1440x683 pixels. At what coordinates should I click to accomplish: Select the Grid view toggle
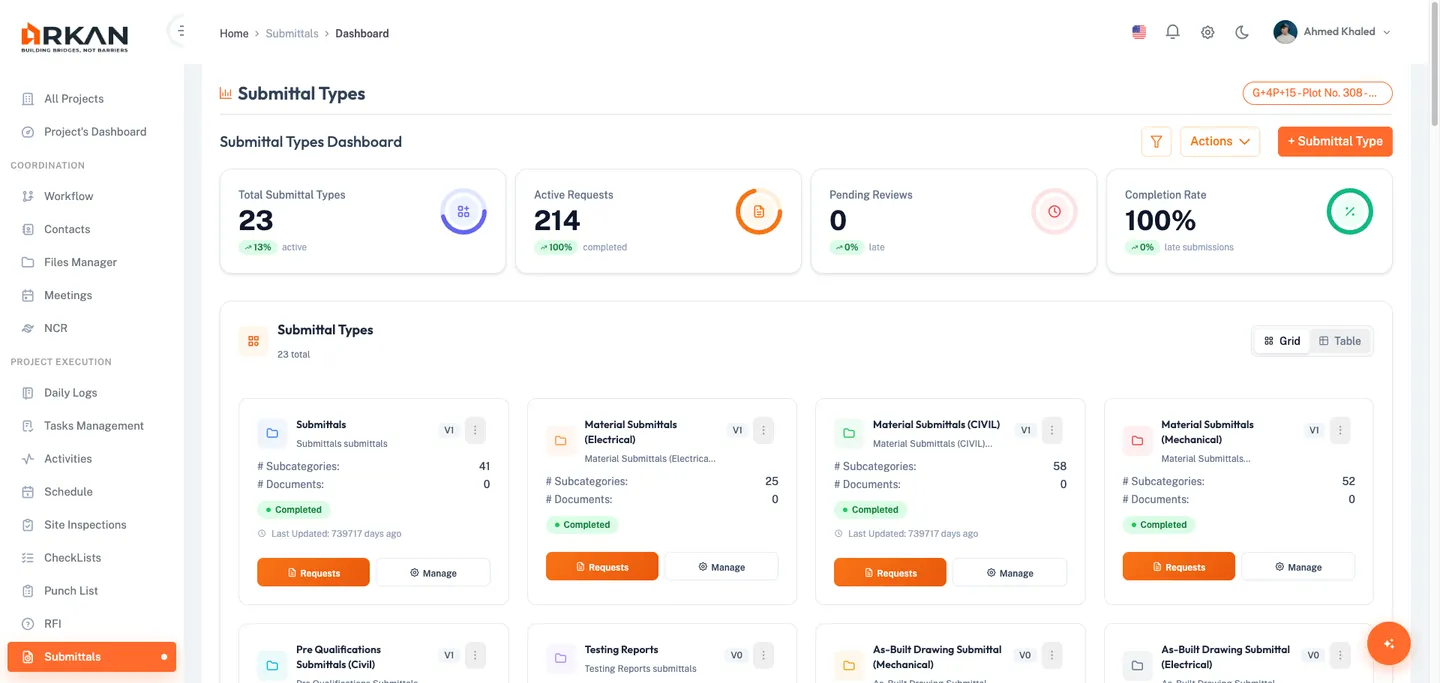pyautogui.click(x=1282, y=340)
